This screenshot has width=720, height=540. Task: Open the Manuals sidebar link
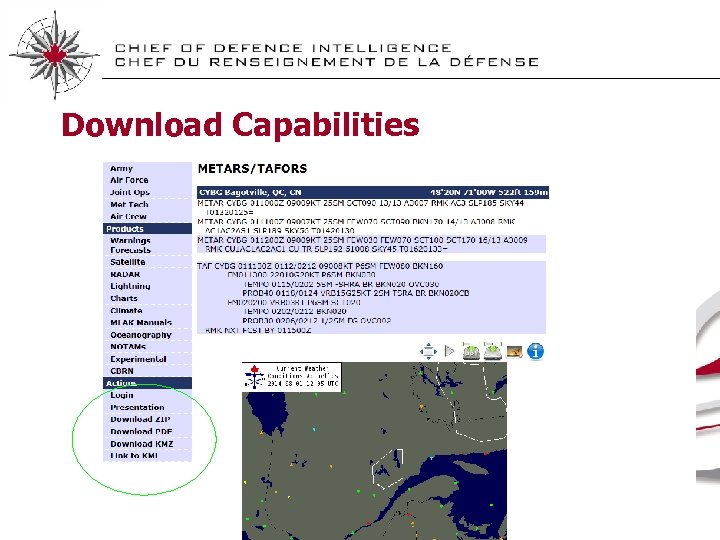pos(141,322)
